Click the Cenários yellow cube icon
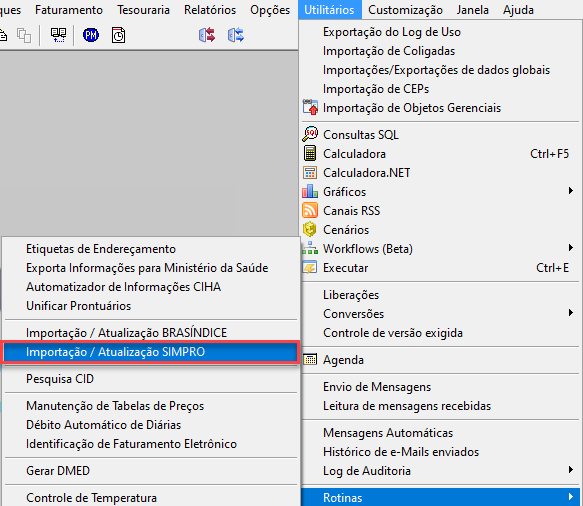Viewport: 583px width, 506px height. point(310,229)
